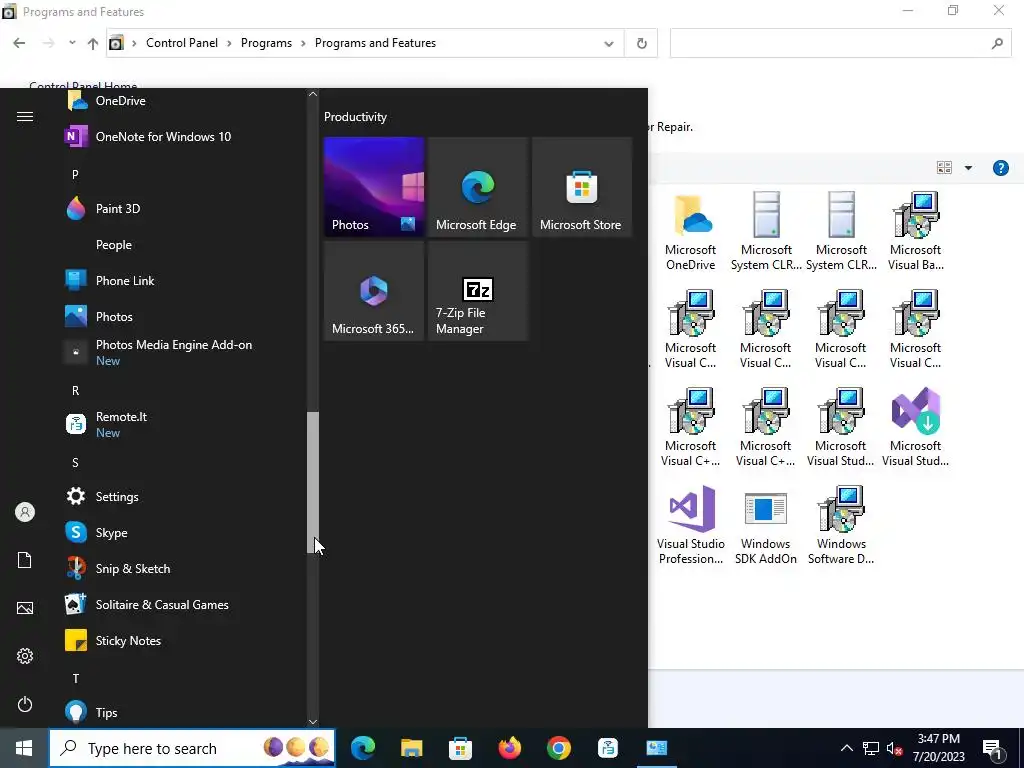Select Windows SDK AddOn entry

(765, 526)
